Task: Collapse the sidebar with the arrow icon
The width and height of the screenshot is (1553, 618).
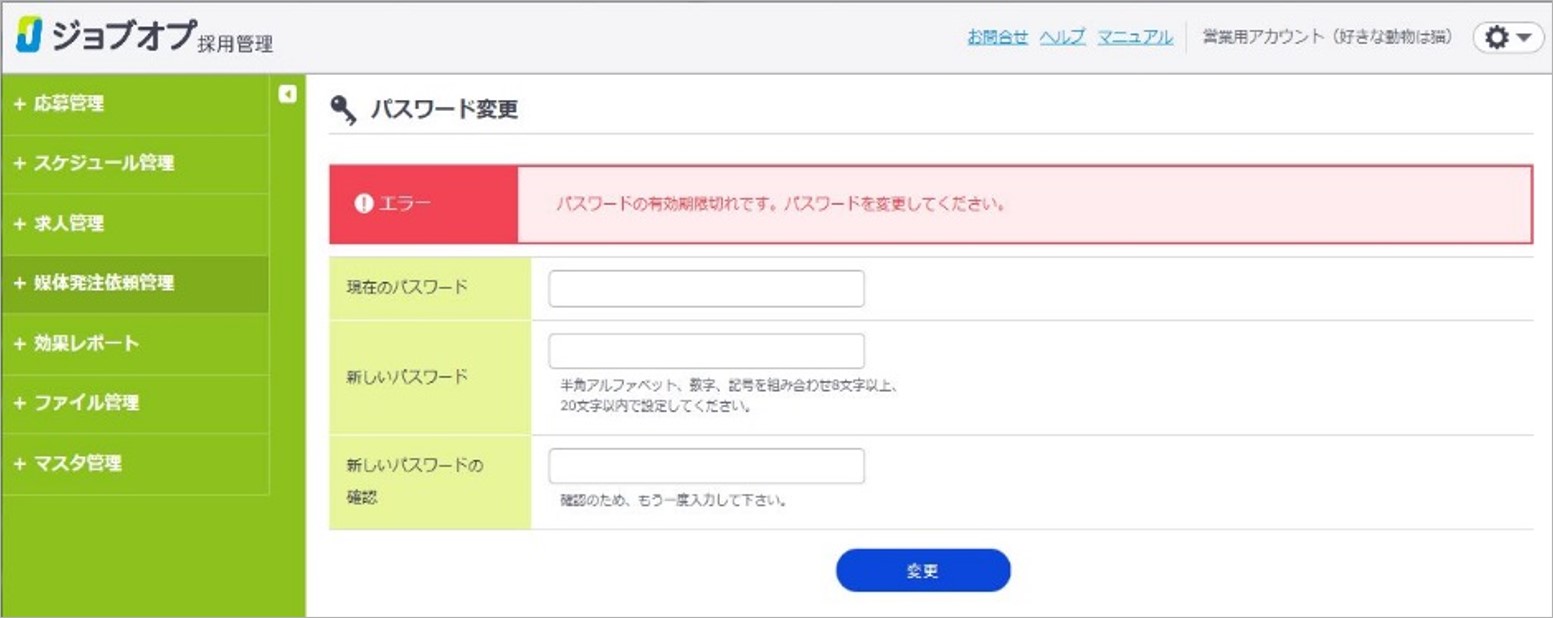Action: click(x=288, y=92)
